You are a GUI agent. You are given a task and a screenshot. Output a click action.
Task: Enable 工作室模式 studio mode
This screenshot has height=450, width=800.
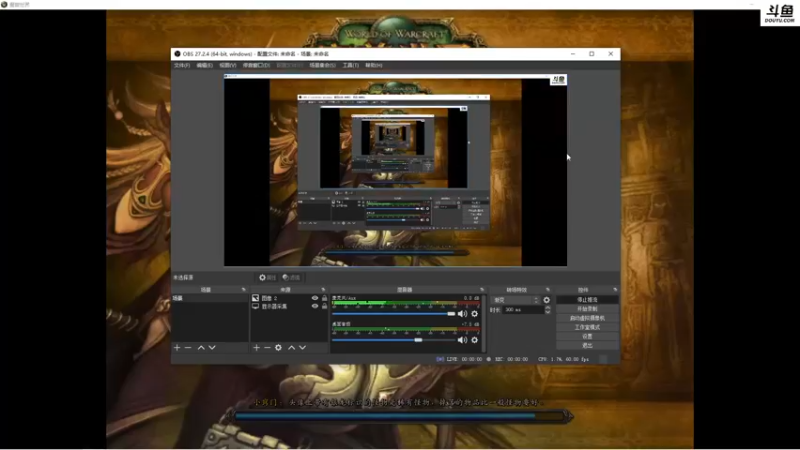[x=587, y=327]
